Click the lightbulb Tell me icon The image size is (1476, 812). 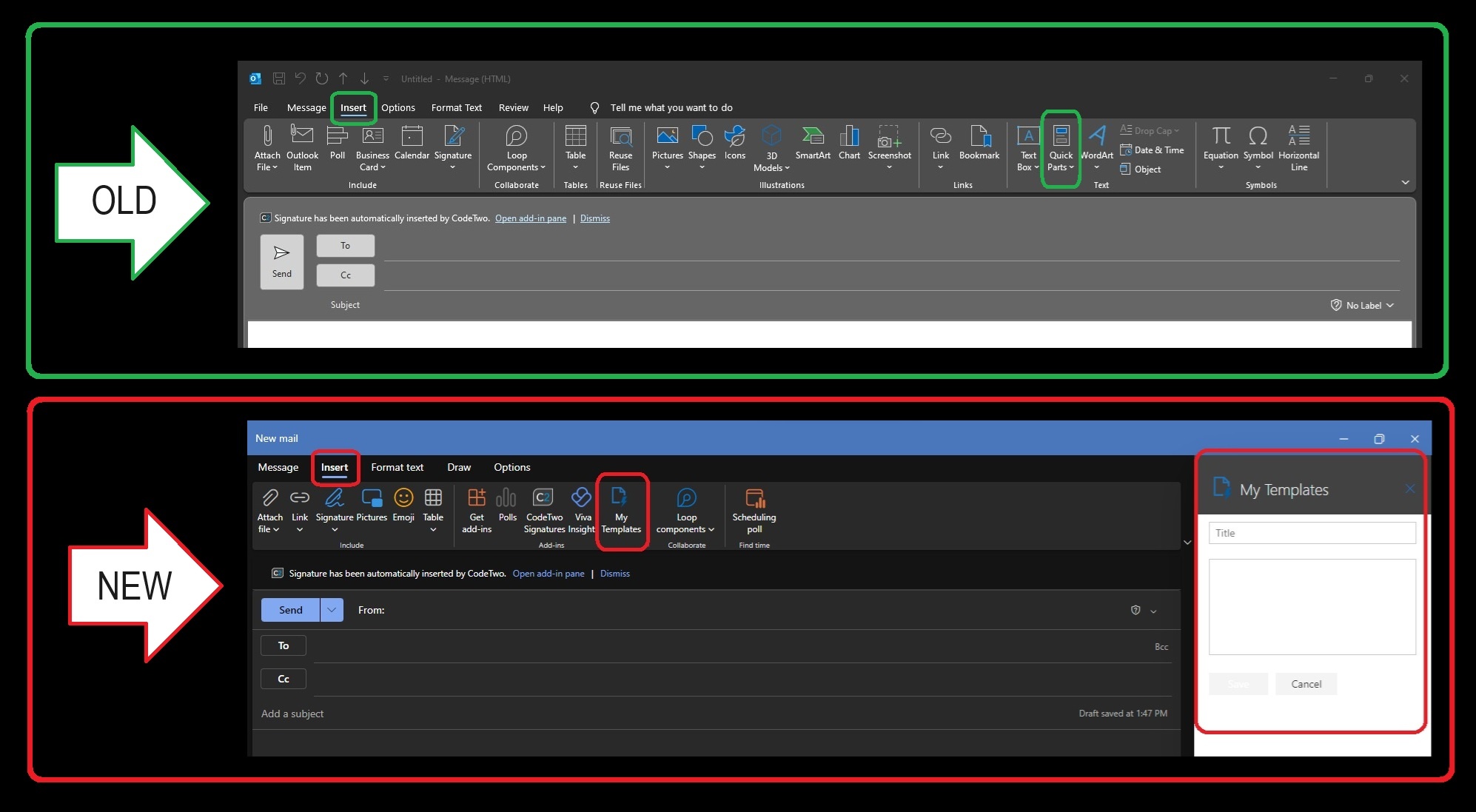[x=594, y=108]
